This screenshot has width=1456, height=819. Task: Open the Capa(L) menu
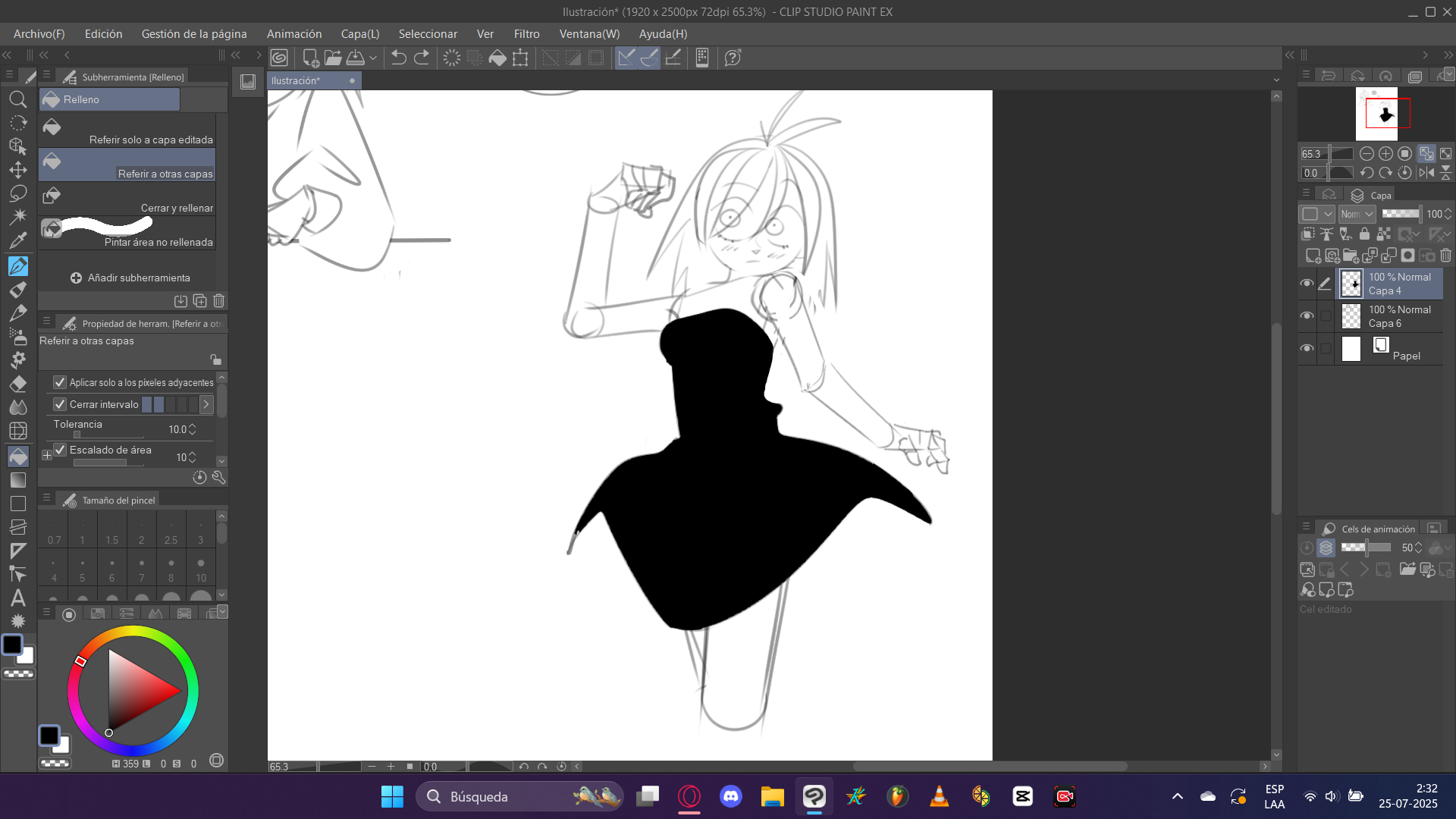click(x=360, y=34)
